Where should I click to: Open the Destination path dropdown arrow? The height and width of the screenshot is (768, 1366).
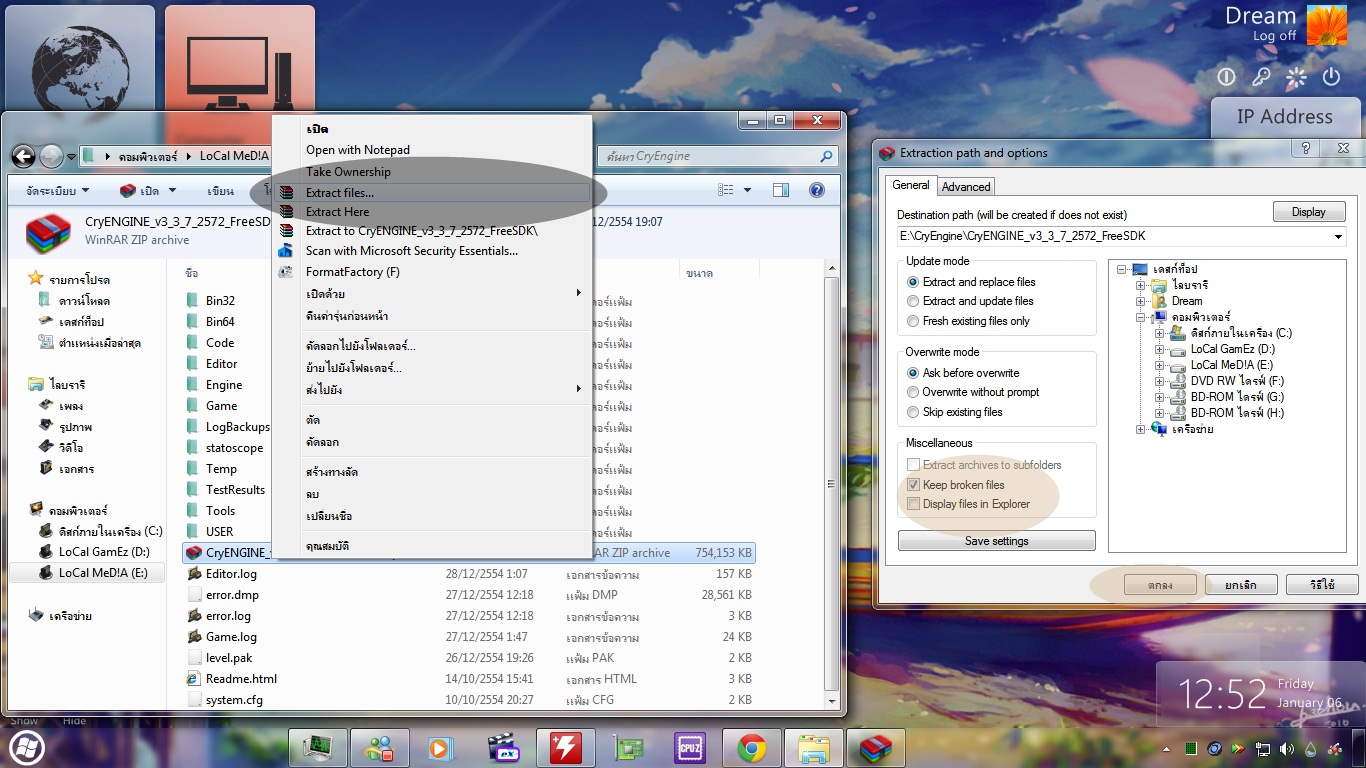[1338, 237]
